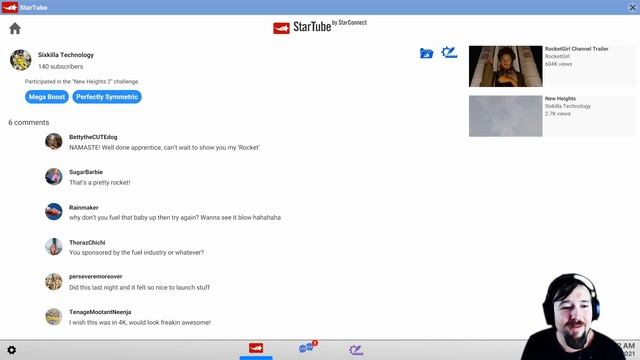Click the StarTube icon in title bar

[10, 7]
